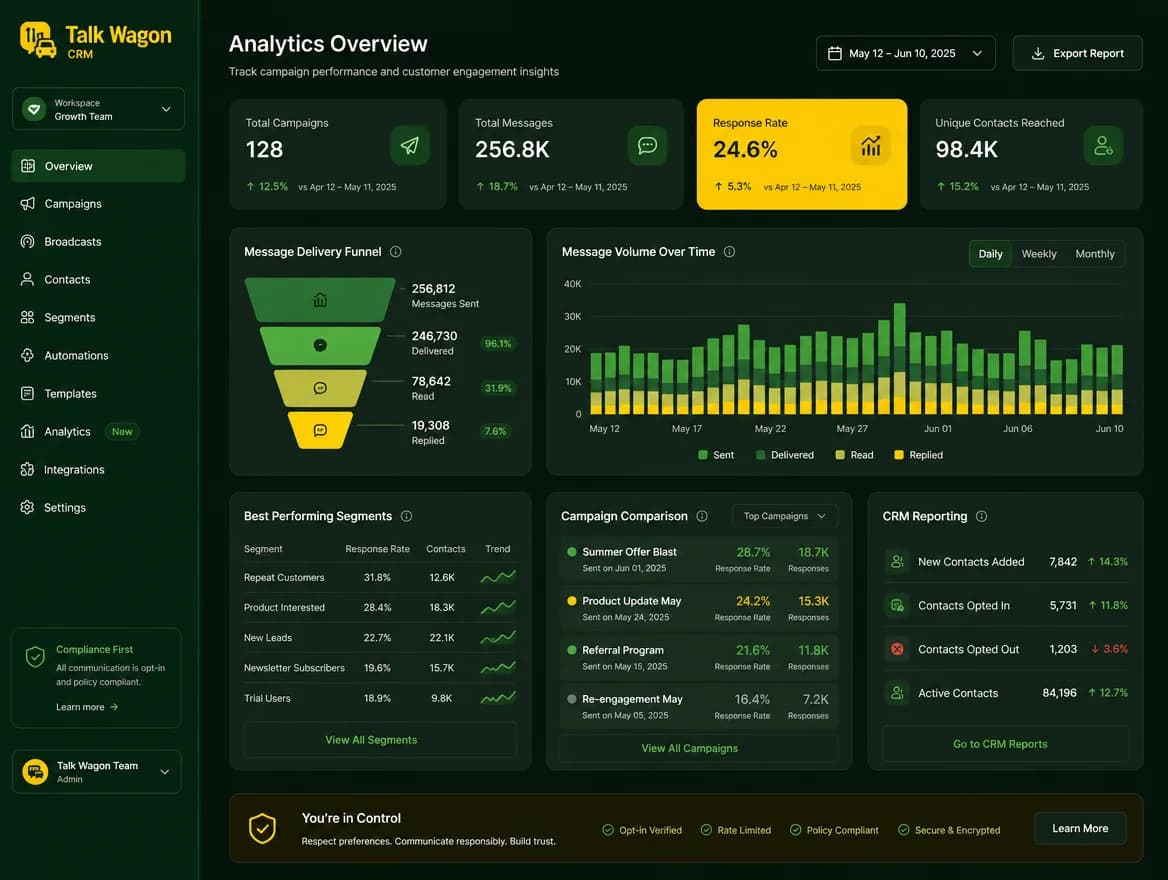
Task: Open the Campaigns menu item
Action: tap(98, 203)
